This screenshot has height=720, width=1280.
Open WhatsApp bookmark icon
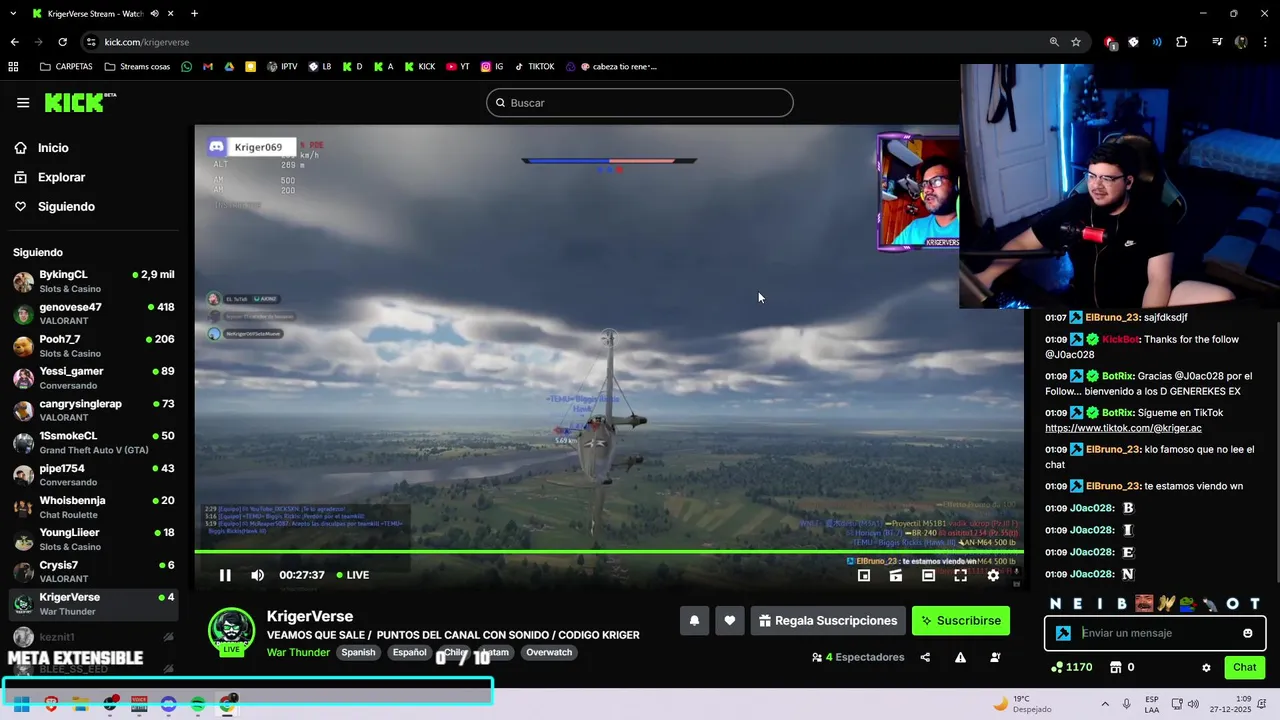point(186,67)
